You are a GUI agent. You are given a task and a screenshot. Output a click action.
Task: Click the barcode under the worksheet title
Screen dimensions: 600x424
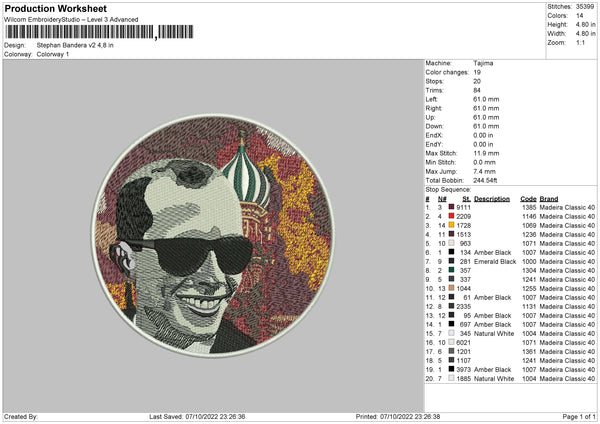pyautogui.click(x=99, y=32)
